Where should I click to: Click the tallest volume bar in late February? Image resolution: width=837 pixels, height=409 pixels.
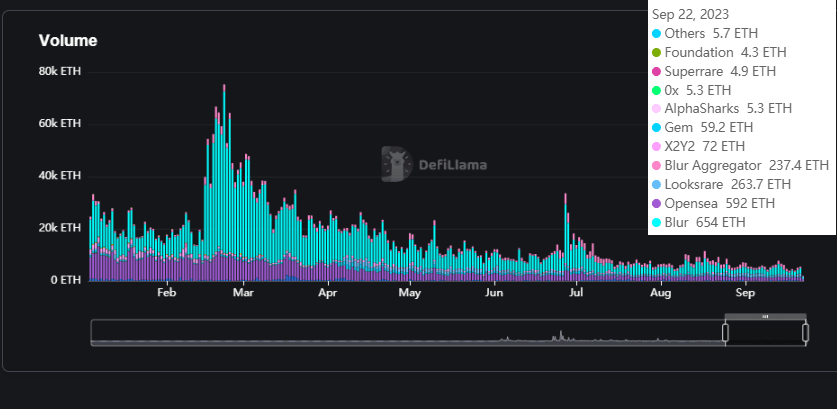(x=224, y=180)
